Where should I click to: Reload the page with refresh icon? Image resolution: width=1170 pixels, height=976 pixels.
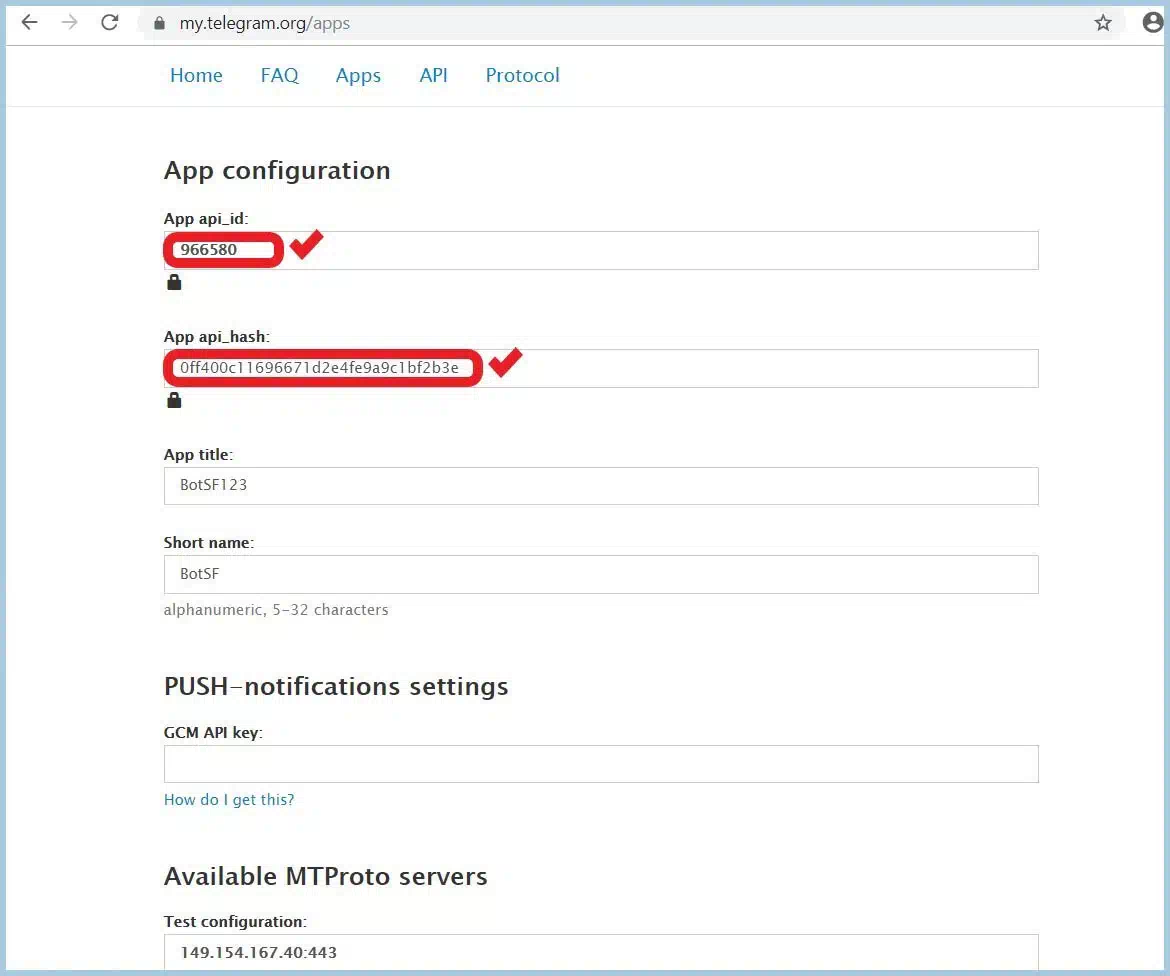(x=110, y=23)
